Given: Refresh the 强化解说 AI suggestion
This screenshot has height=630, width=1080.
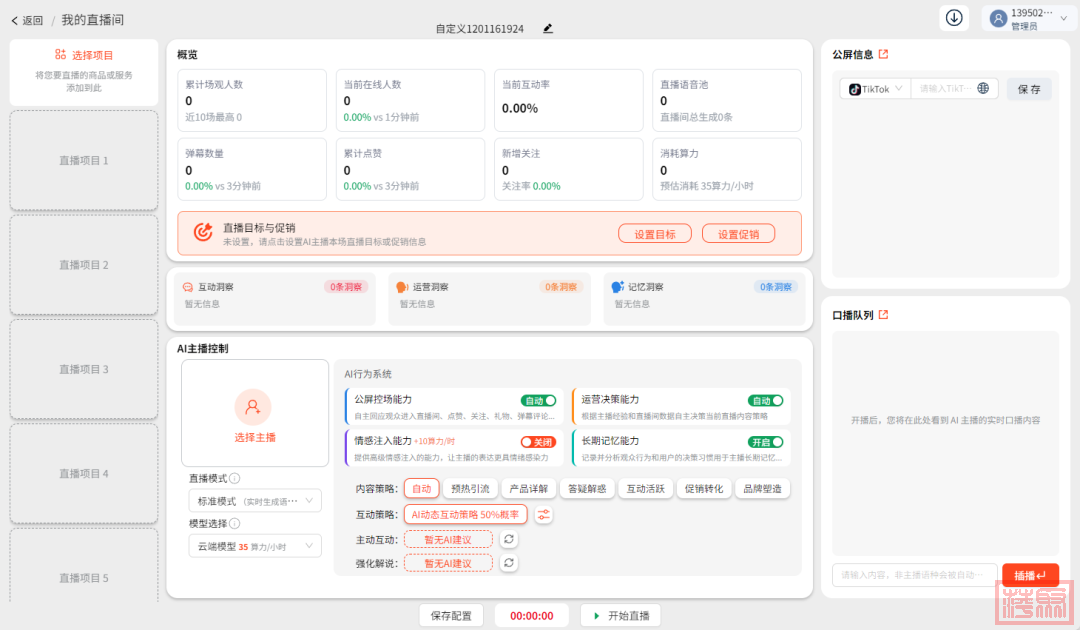Looking at the screenshot, I should coord(509,563).
